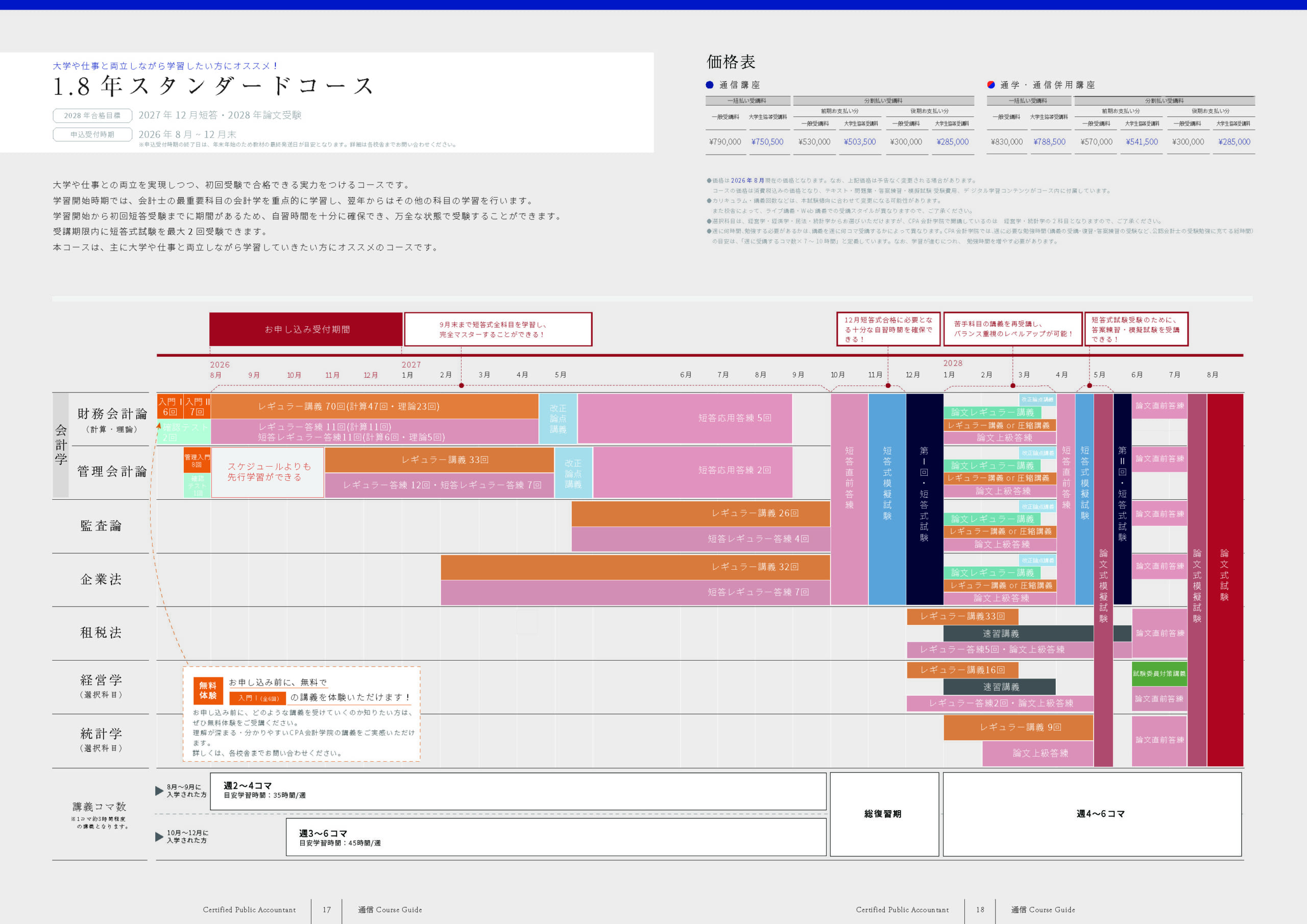Click the 速習講義 bar in 経営学 row
This screenshot has height=924, width=1307.
1000,687
